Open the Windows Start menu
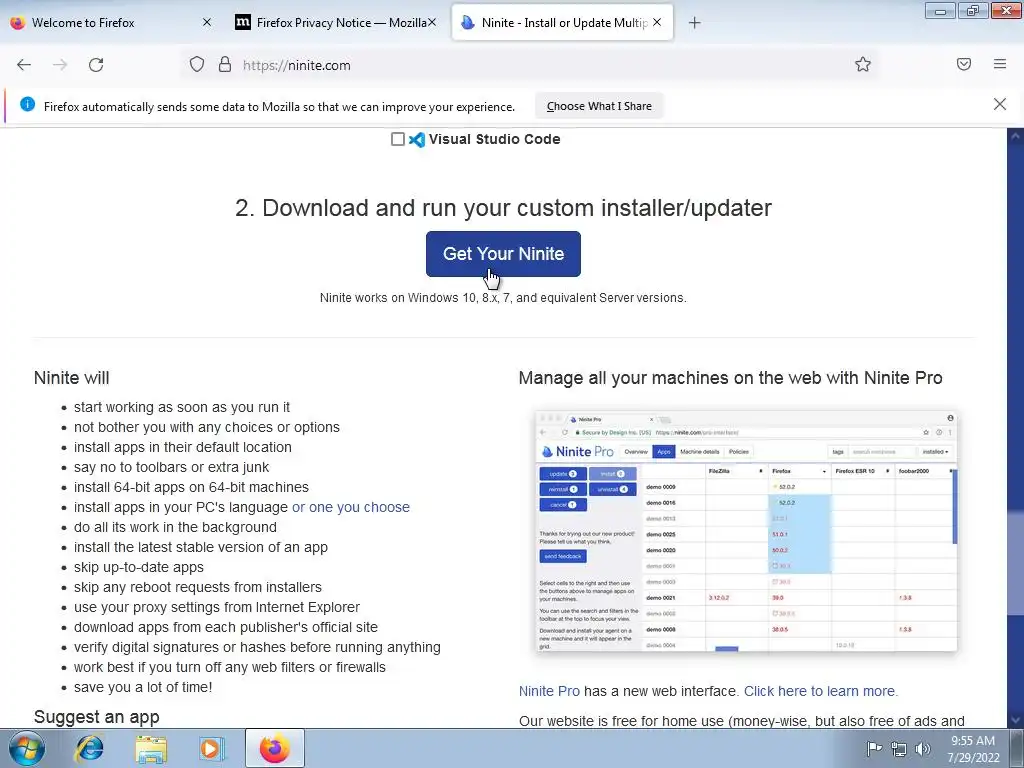 pyautogui.click(x=27, y=748)
